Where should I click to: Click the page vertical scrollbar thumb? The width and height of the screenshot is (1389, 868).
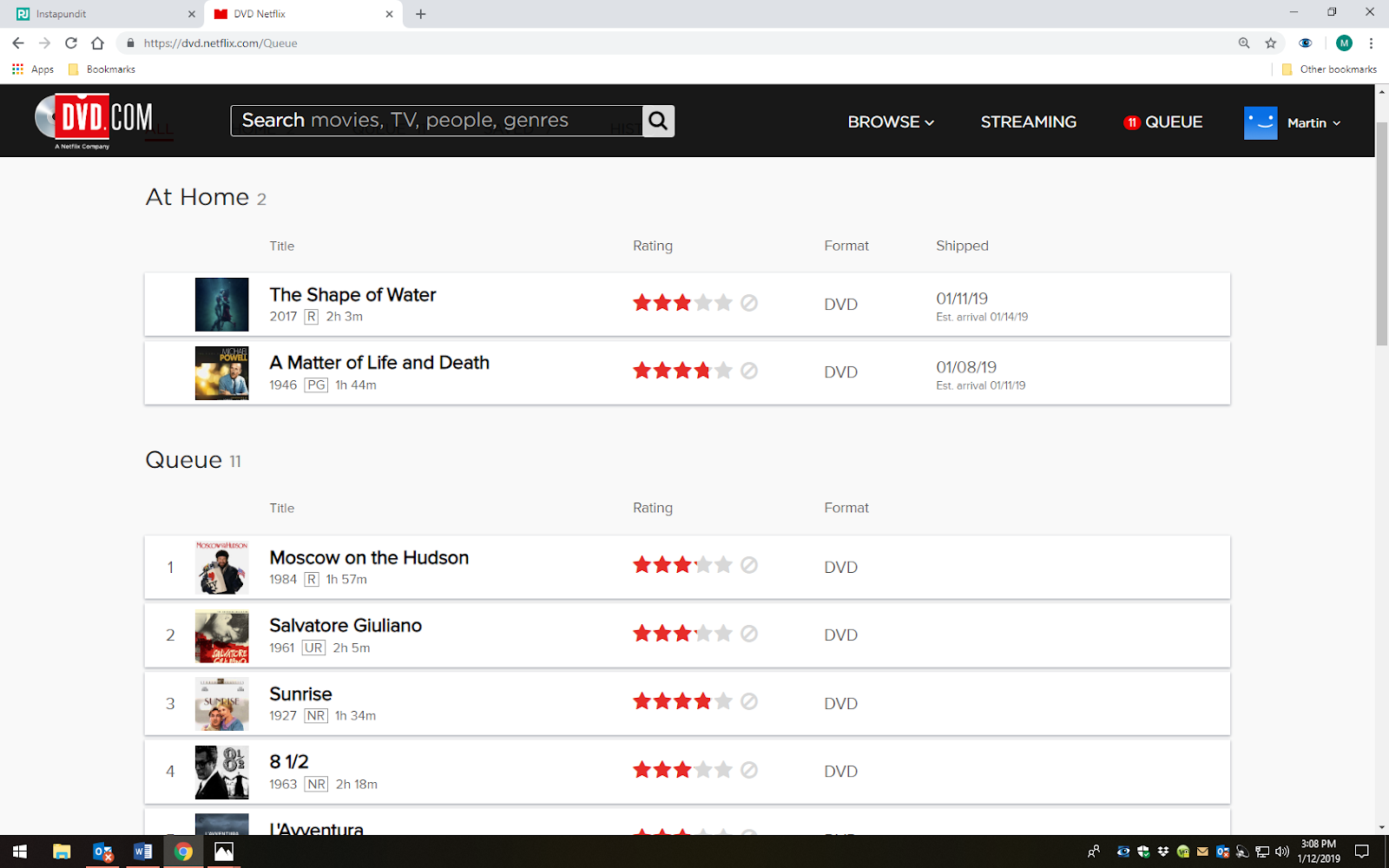click(x=1382, y=234)
